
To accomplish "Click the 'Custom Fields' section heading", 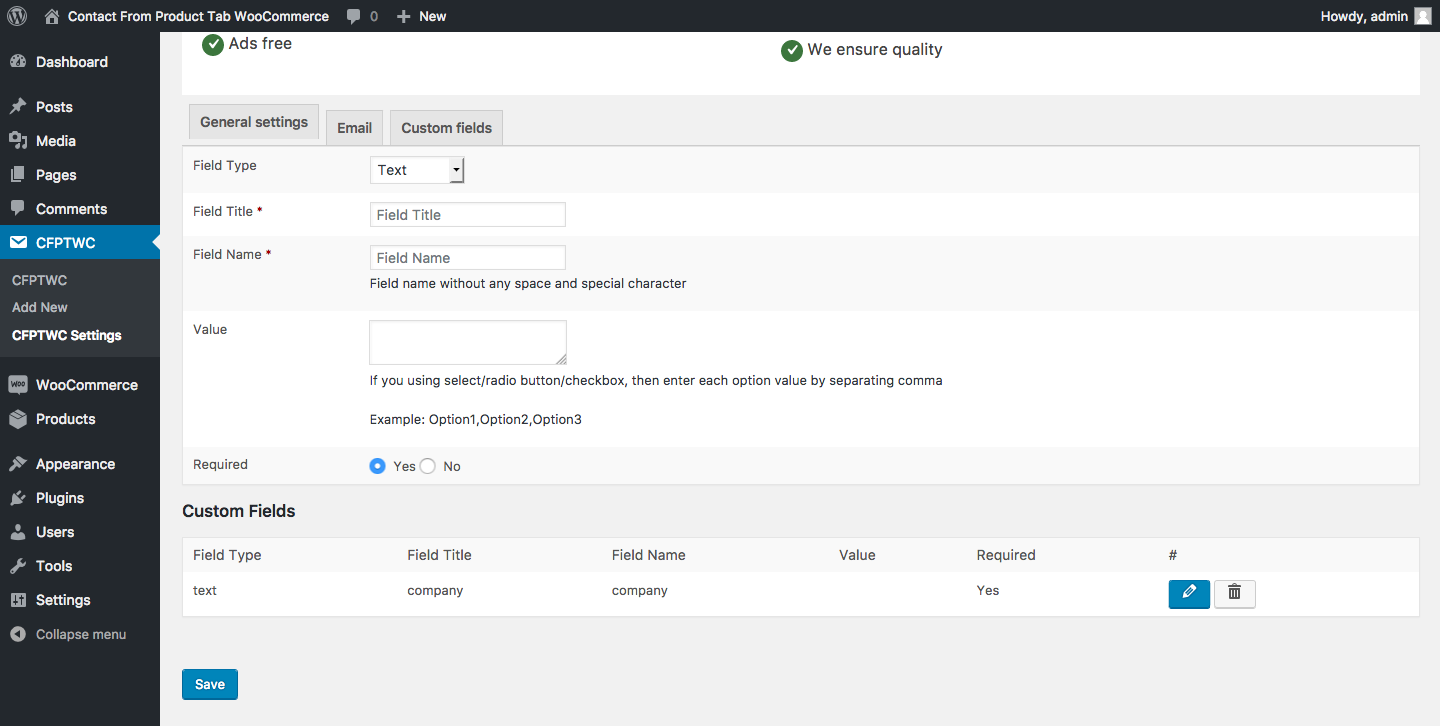I will click(x=239, y=511).
